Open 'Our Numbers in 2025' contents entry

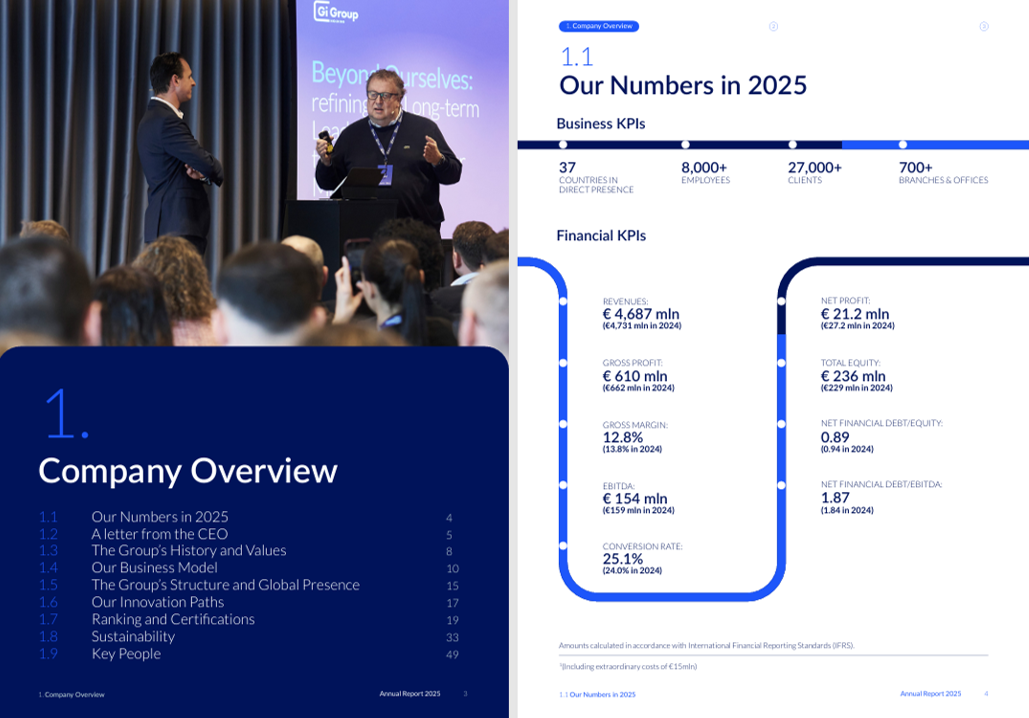(160, 517)
